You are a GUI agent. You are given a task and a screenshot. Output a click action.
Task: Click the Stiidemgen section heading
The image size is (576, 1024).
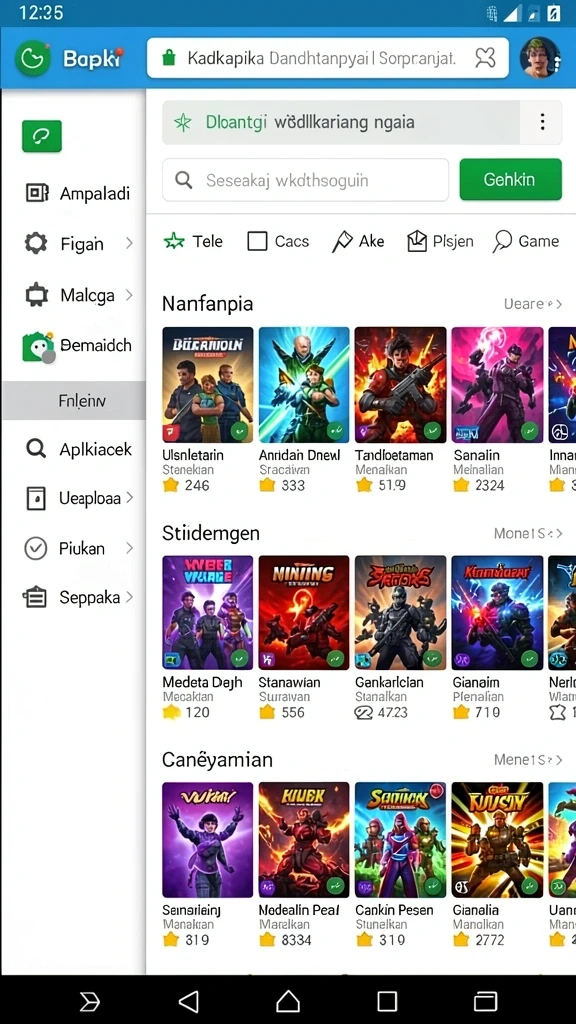(x=211, y=534)
